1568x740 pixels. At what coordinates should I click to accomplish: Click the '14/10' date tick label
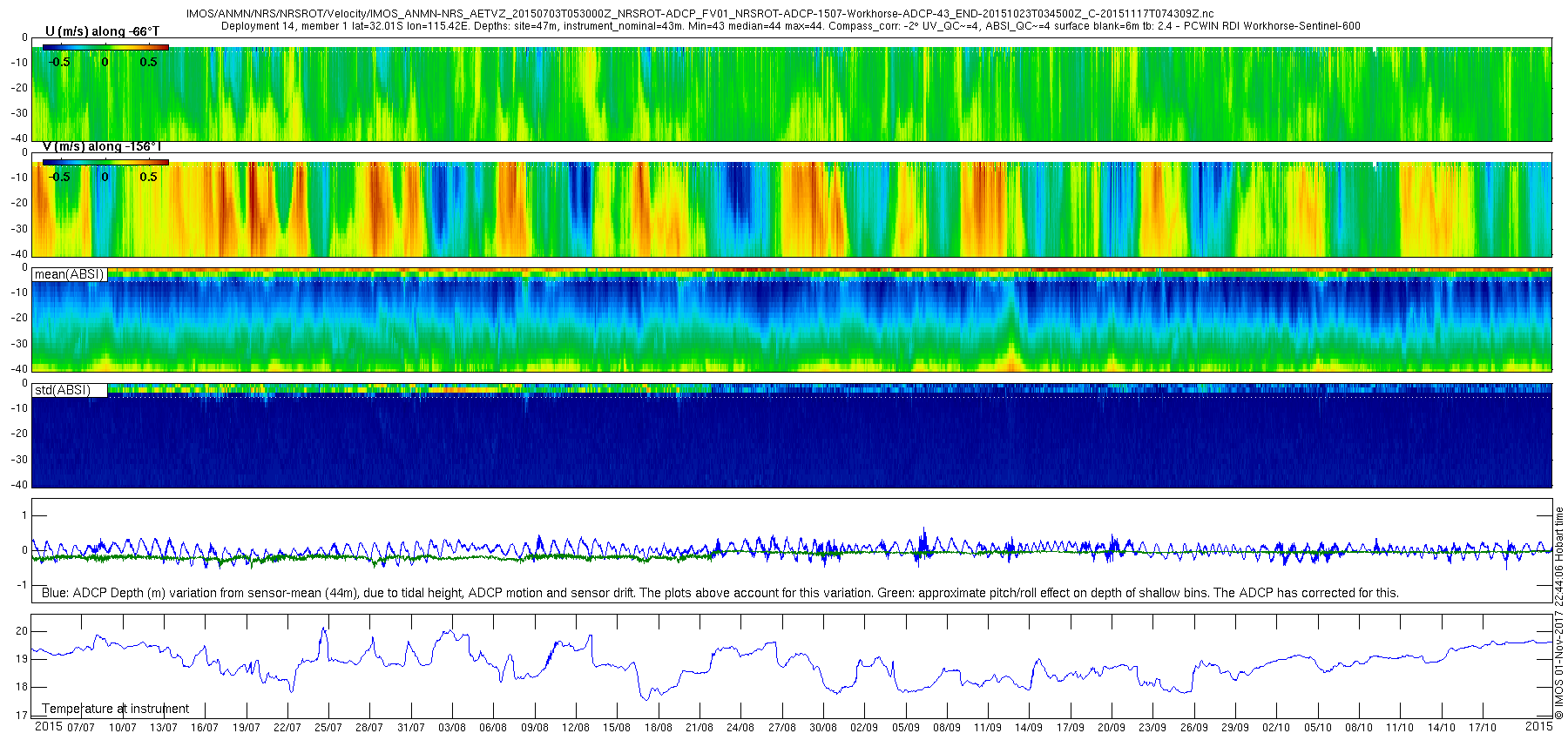pos(1441,728)
